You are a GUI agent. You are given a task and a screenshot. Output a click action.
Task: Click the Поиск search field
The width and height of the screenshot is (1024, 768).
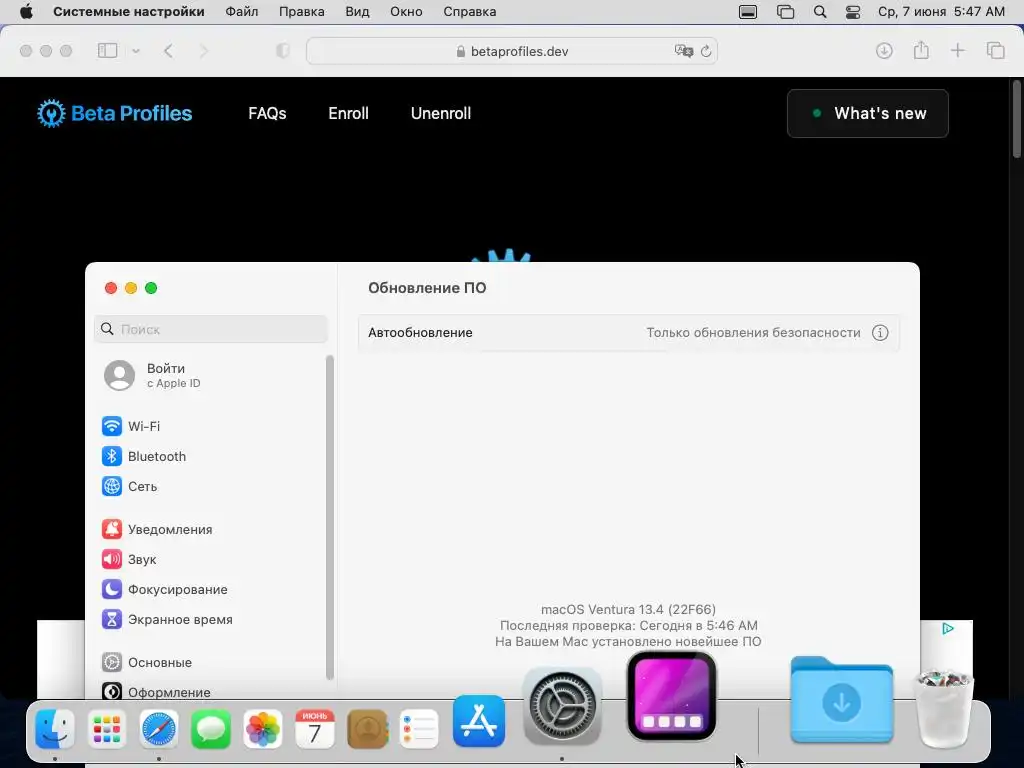pos(211,329)
